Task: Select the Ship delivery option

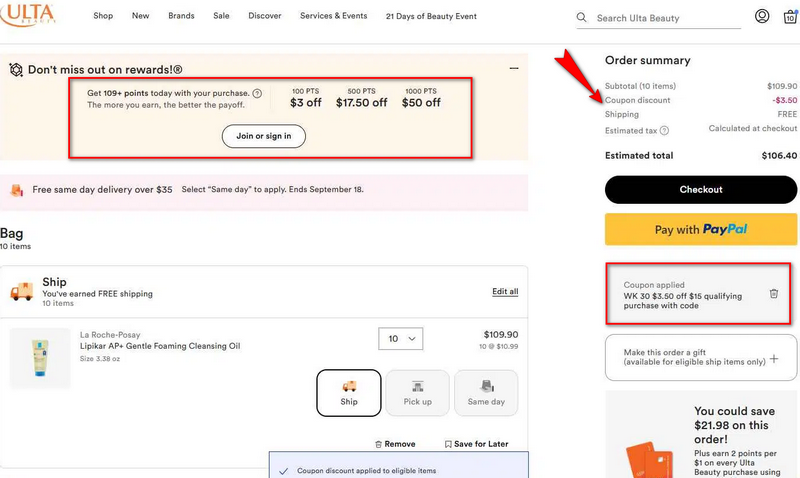Action: (348, 392)
